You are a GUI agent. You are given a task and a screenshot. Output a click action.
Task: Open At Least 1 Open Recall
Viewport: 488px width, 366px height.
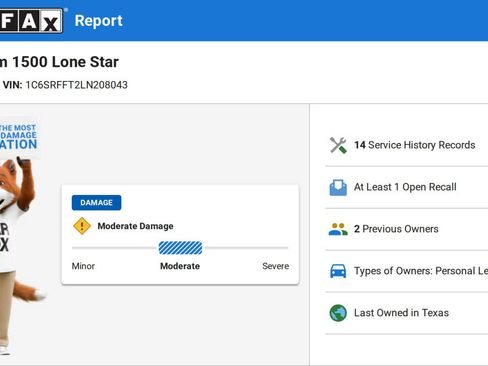(x=407, y=187)
